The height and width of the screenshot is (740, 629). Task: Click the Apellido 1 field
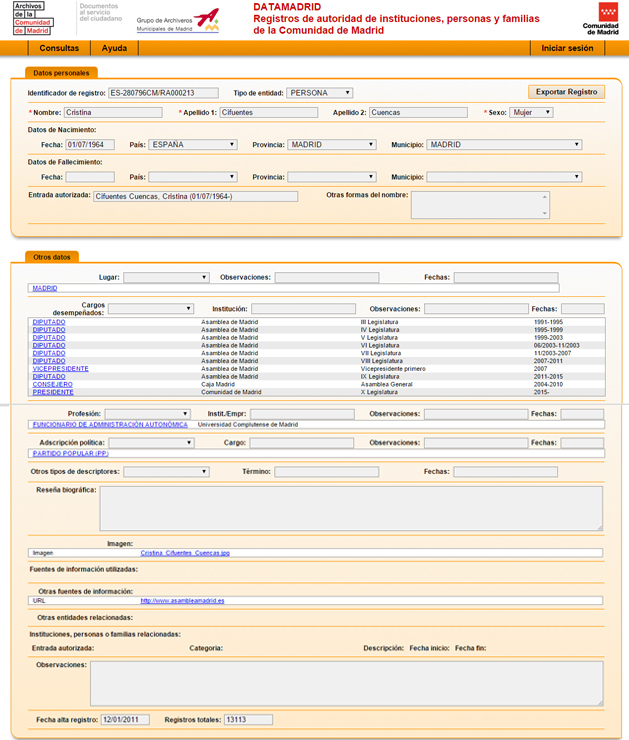pyautogui.click(x=268, y=112)
